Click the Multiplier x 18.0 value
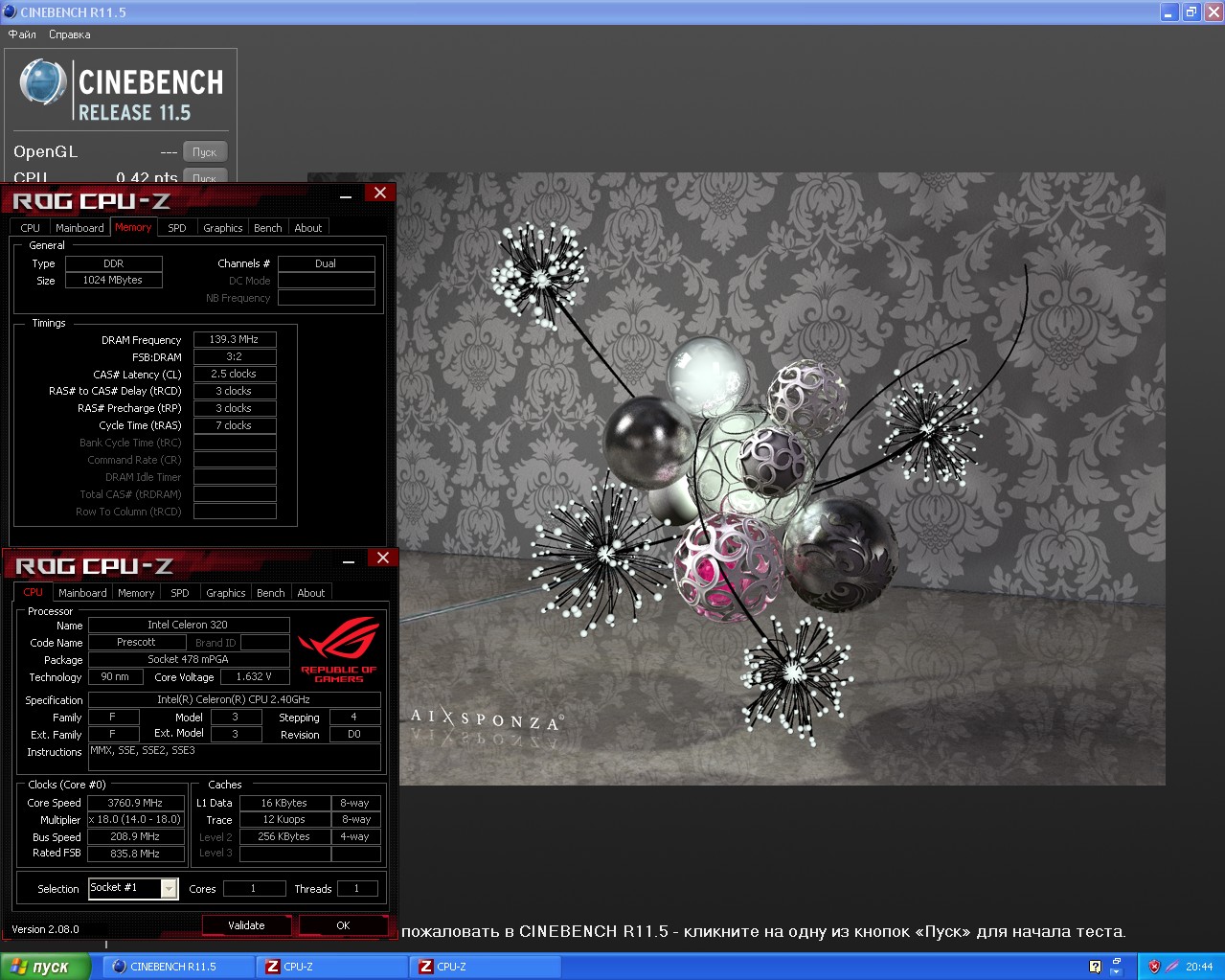This screenshot has width=1225, height=980. pyautogui.click(x=135, y=819)
